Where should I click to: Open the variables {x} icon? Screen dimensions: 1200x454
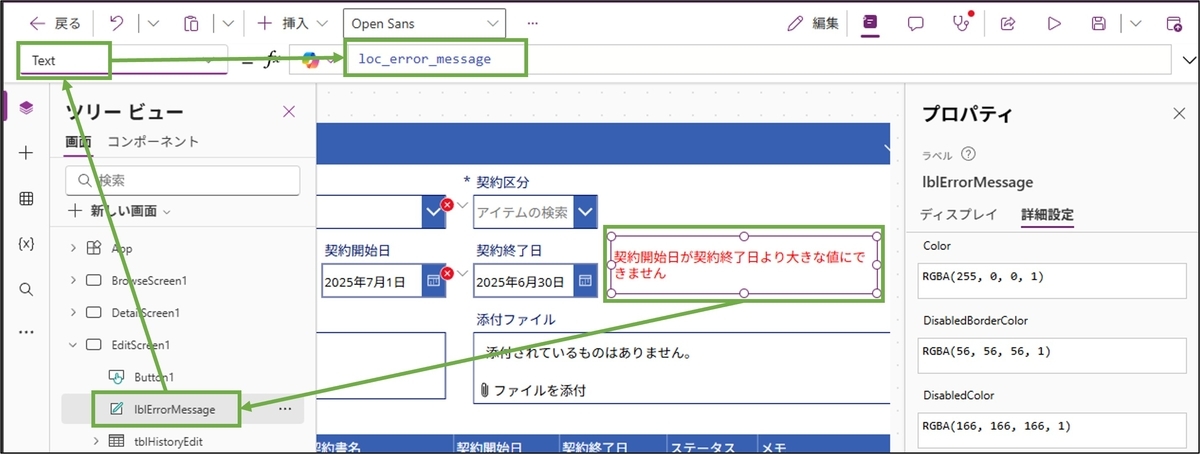(x=26, y=243)
